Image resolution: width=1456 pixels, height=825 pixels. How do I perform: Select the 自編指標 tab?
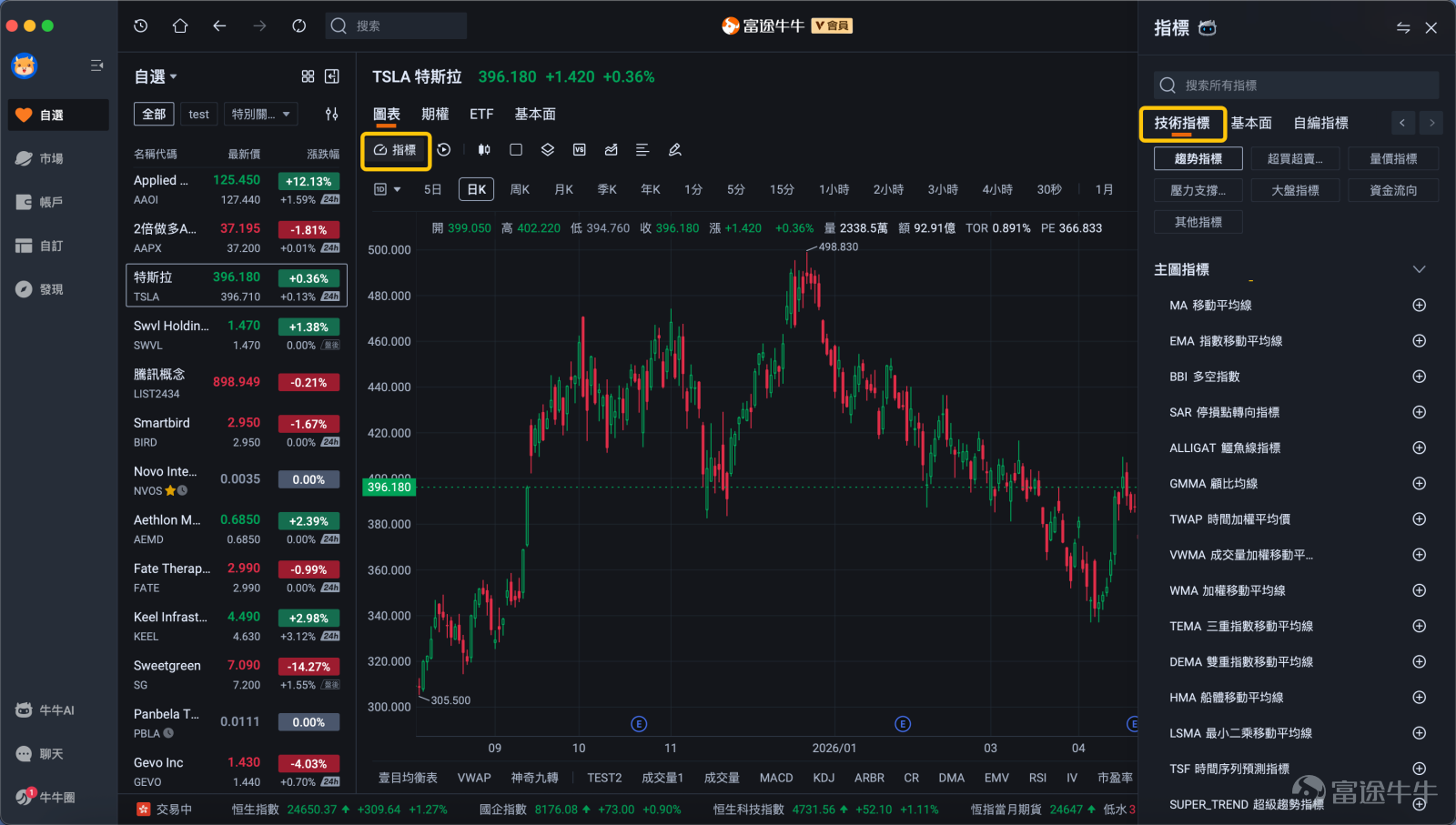1321,123
